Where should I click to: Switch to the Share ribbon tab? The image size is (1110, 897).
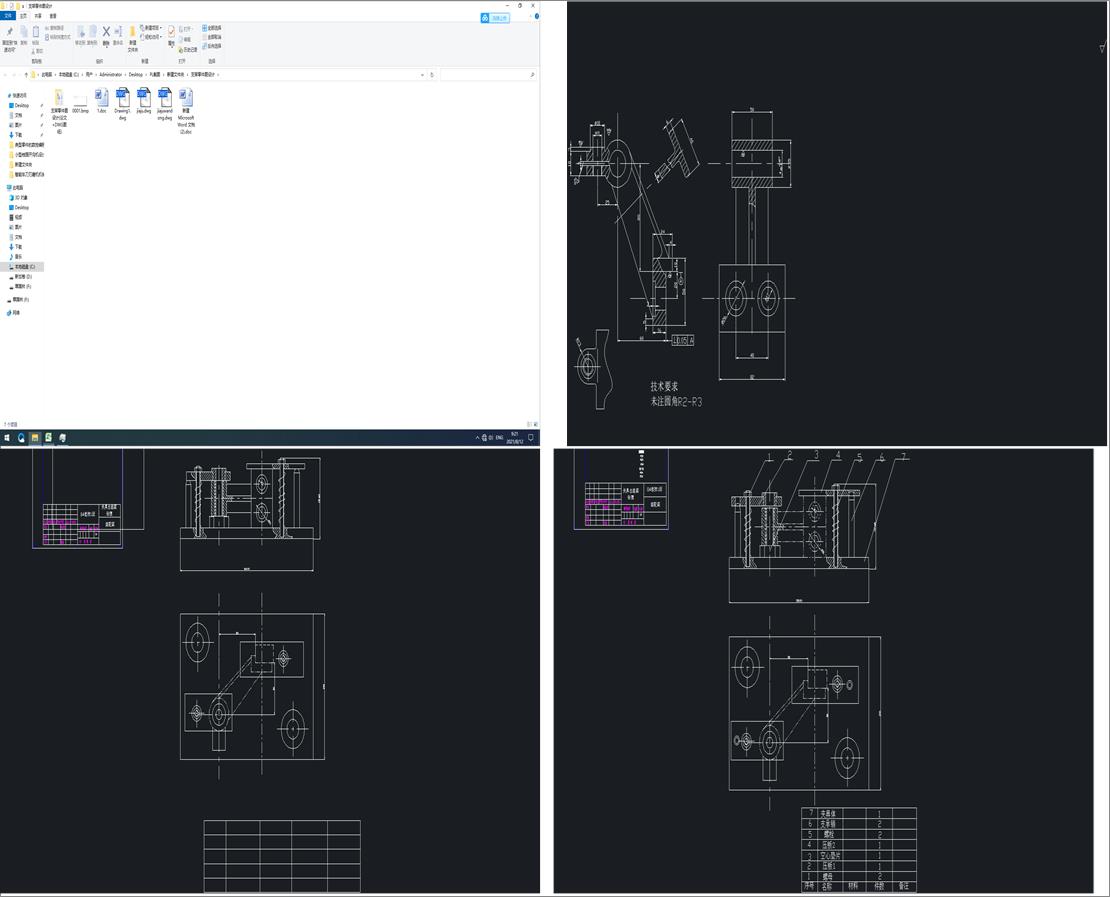pyautogui.click(x=38, y=16)
